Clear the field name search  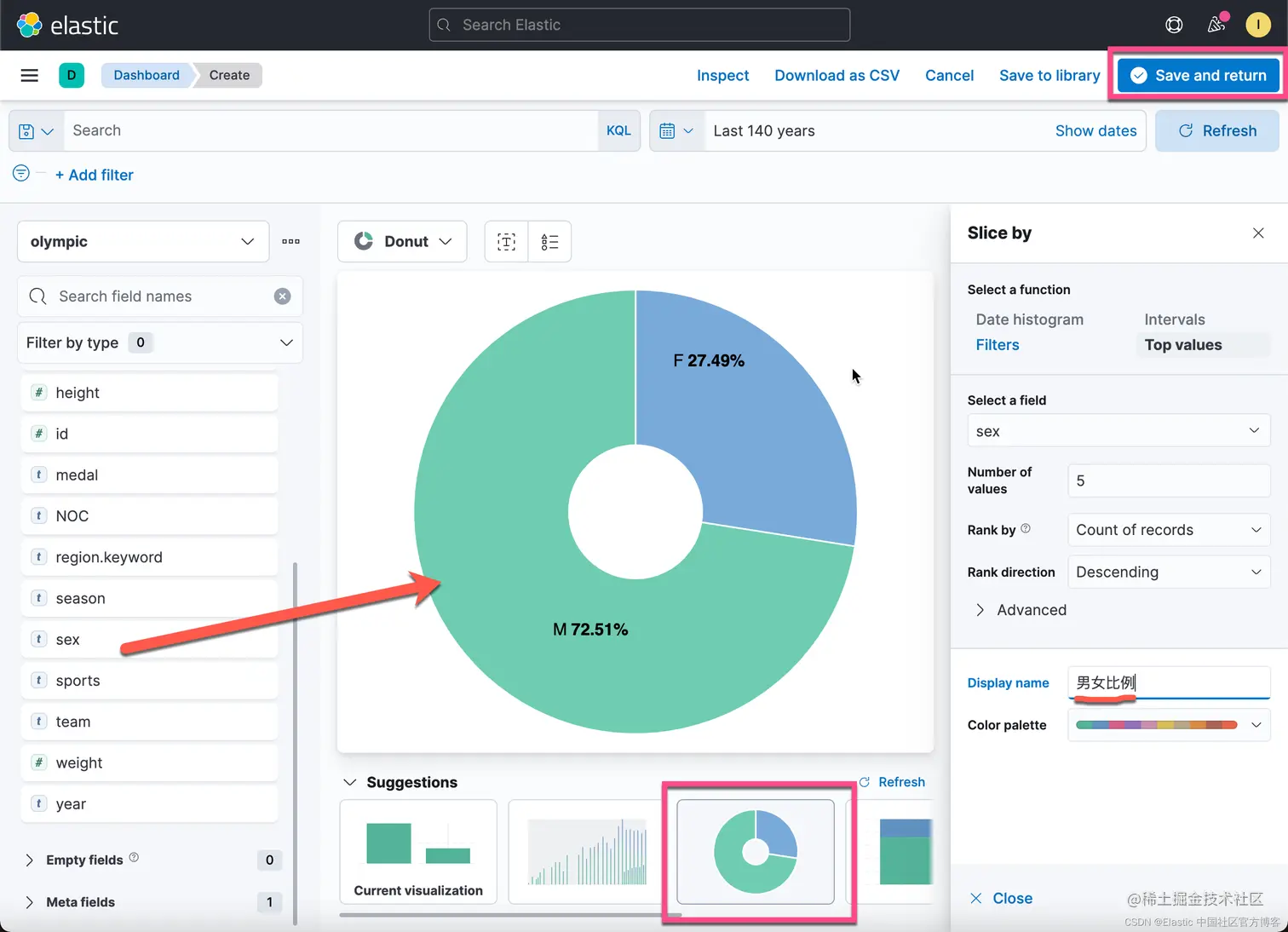282,296
